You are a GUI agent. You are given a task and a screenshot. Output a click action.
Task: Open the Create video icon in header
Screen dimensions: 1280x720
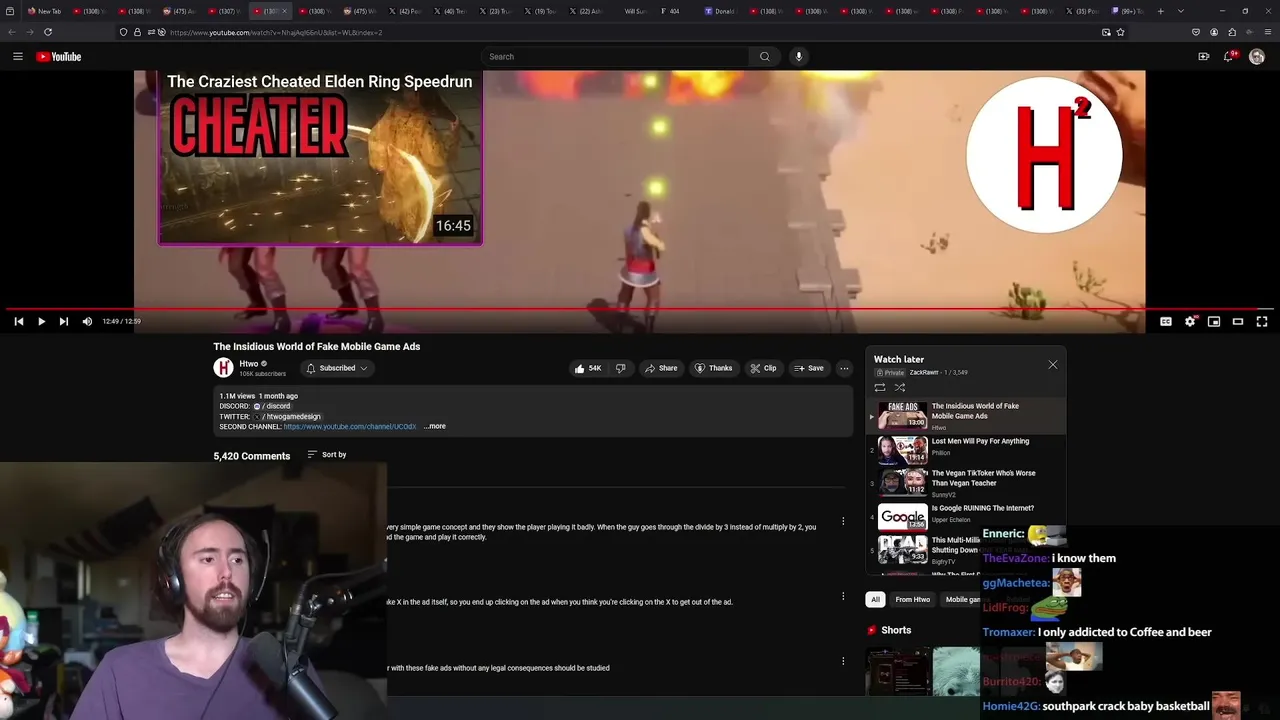(1203, 57)
